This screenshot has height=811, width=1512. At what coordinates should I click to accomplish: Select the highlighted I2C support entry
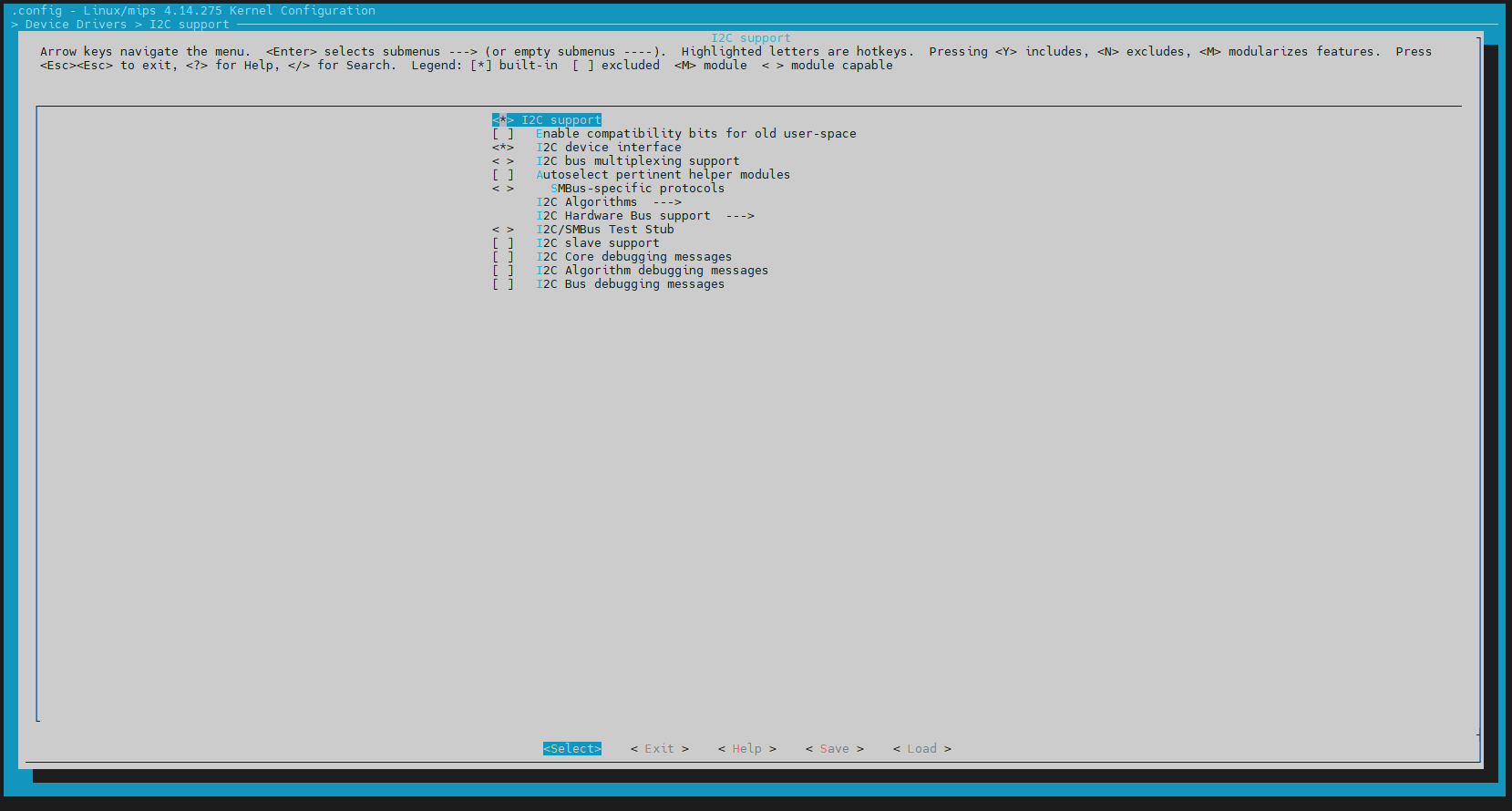click(547, 120)
